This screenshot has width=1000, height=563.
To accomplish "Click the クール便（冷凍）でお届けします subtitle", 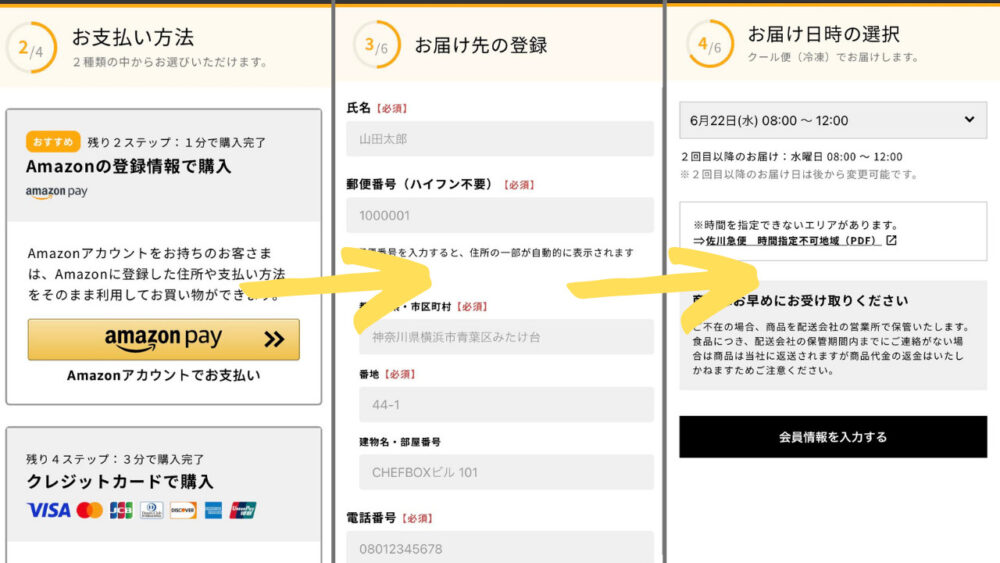I will pyautogui.click(x=834, y=57).
